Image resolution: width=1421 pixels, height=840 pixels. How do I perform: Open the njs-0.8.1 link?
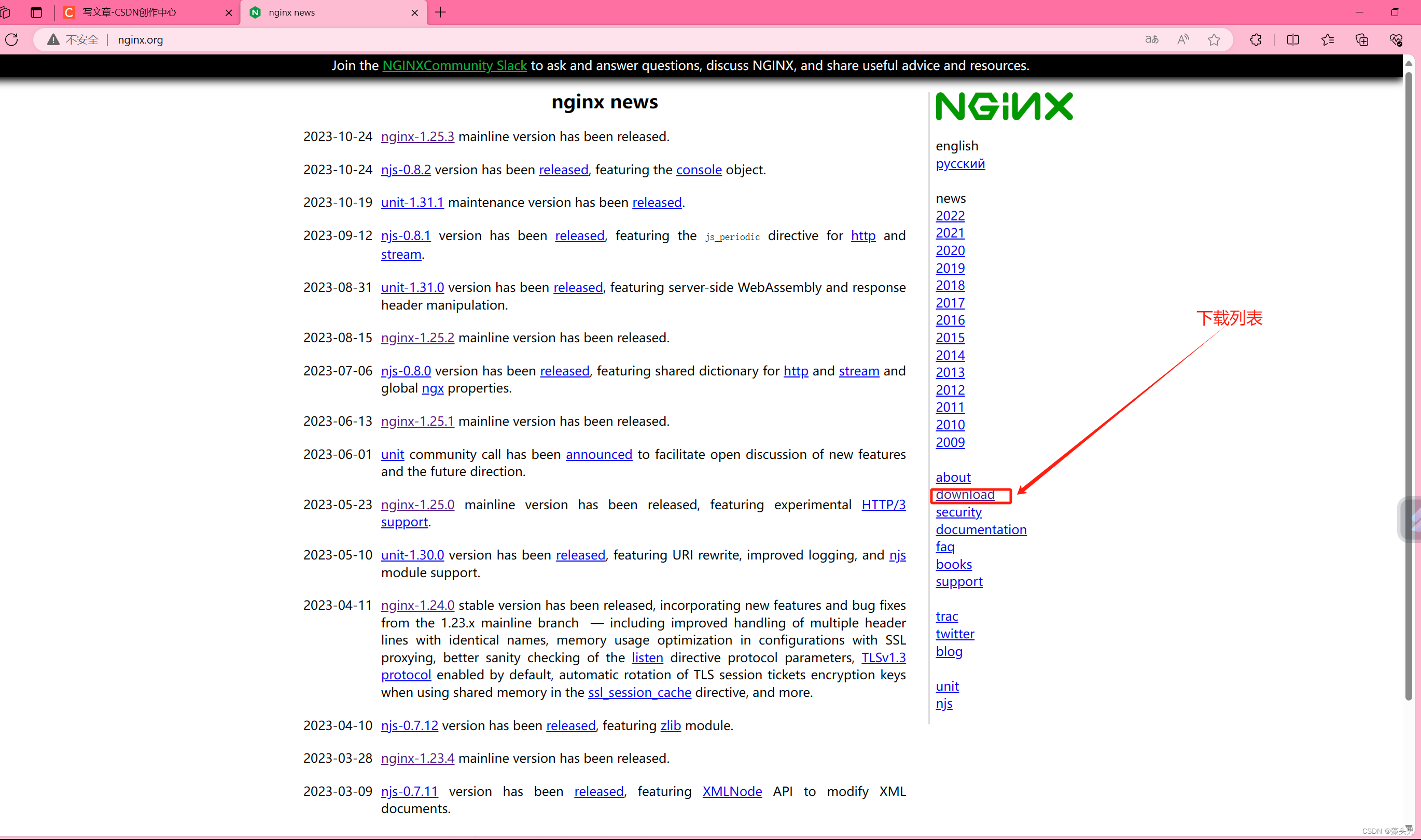point(406,235)
